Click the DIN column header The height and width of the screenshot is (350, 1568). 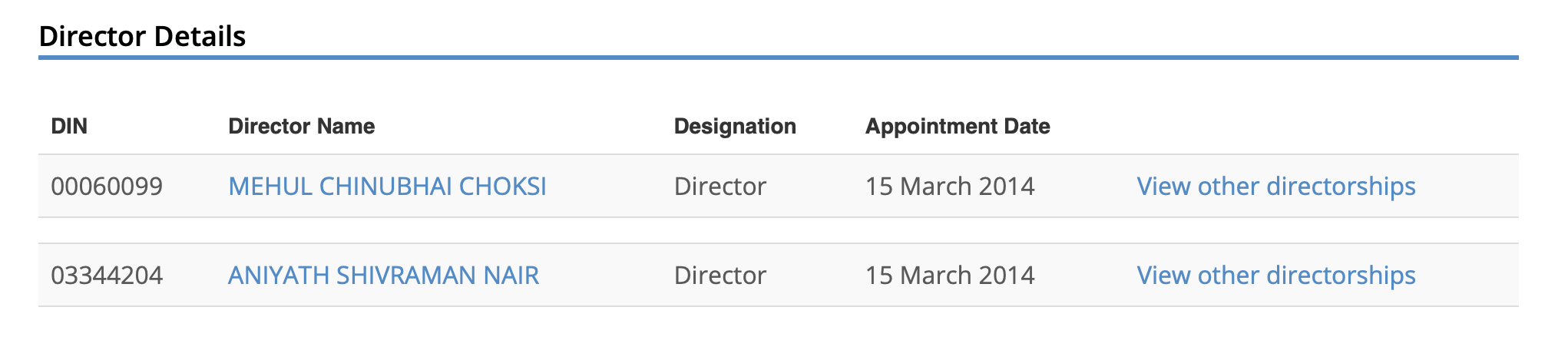coord(69,127)
